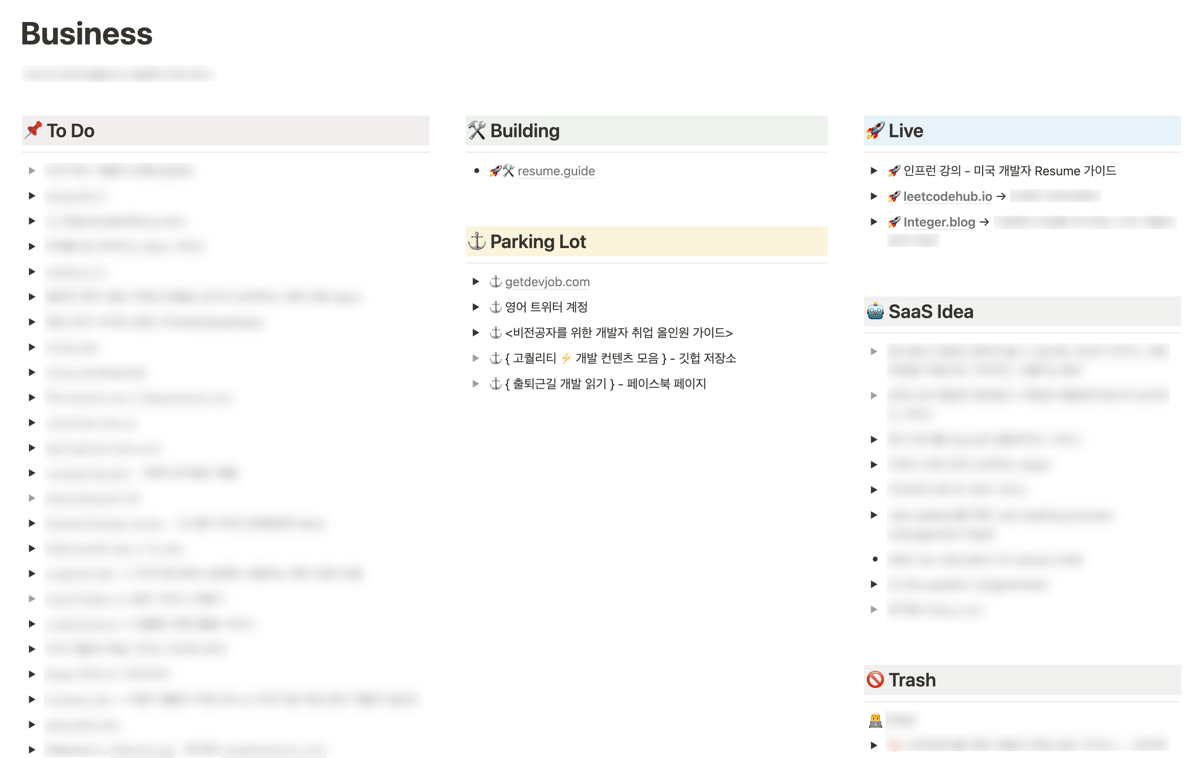Click the SaaS Idea heading
Image resolution: width=1200 pixels, height=758 pixels.
[931, 311]
